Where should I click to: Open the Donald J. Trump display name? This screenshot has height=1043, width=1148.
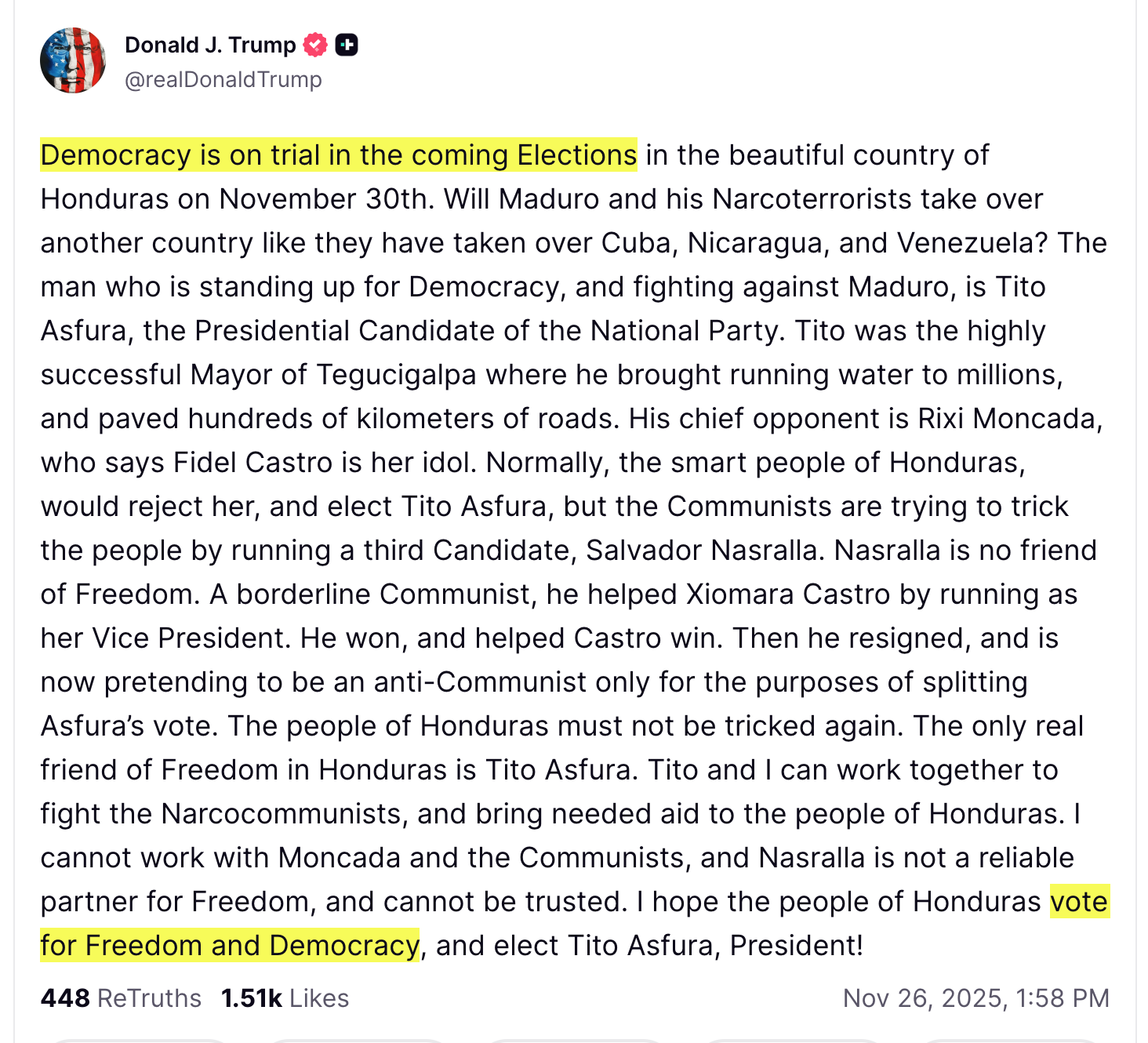pos(210,45)
